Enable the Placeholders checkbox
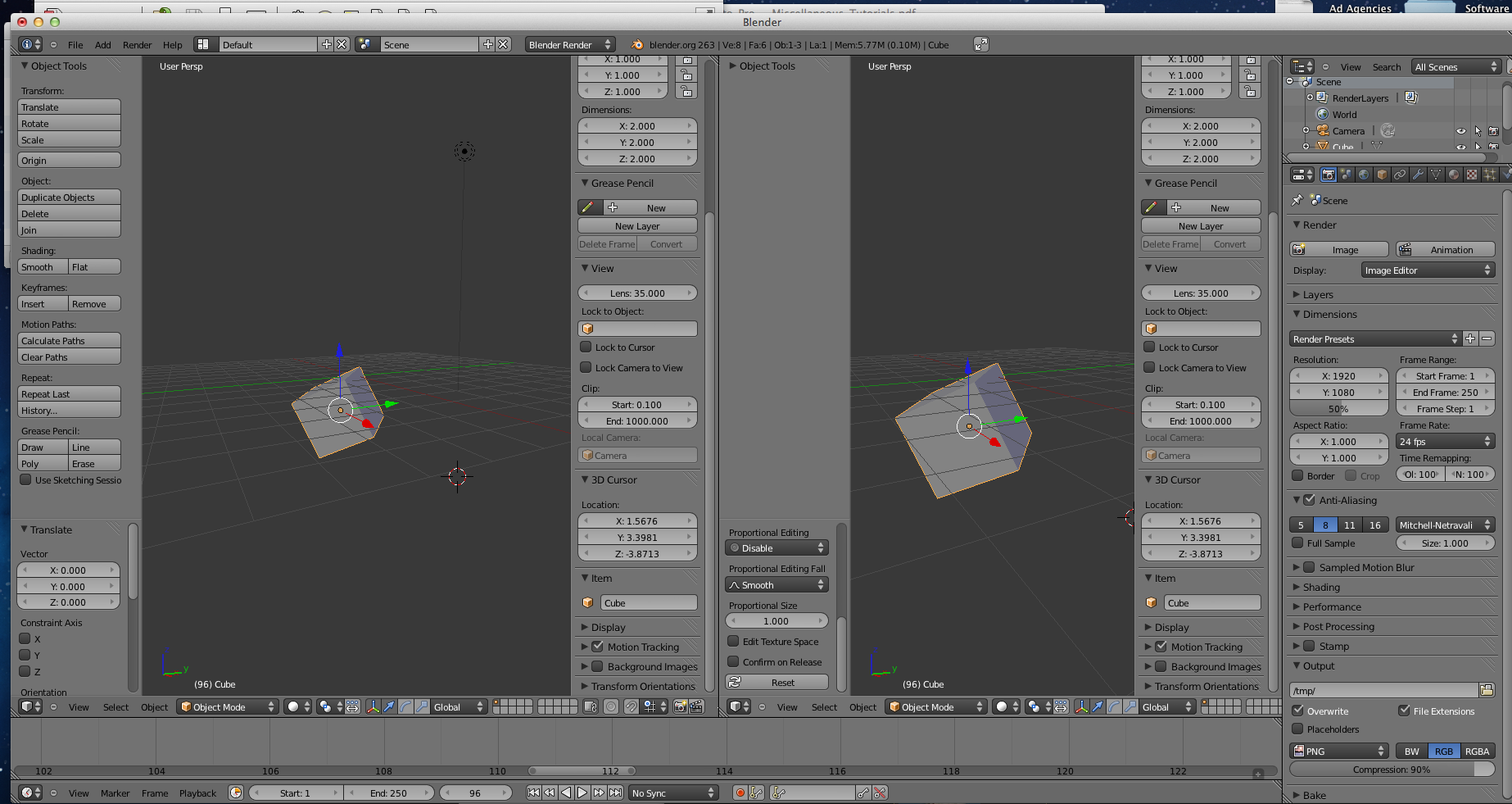 point(1297,729)
